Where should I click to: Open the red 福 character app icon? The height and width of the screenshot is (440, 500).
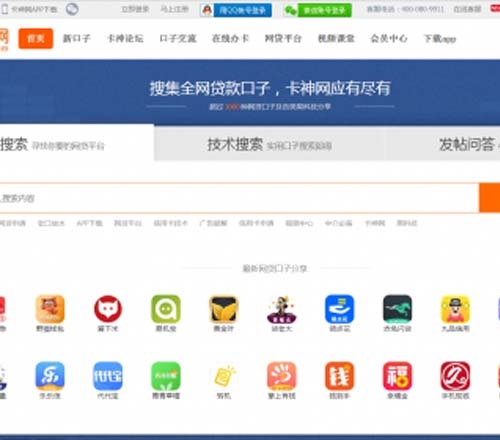(x=397, y=376)
